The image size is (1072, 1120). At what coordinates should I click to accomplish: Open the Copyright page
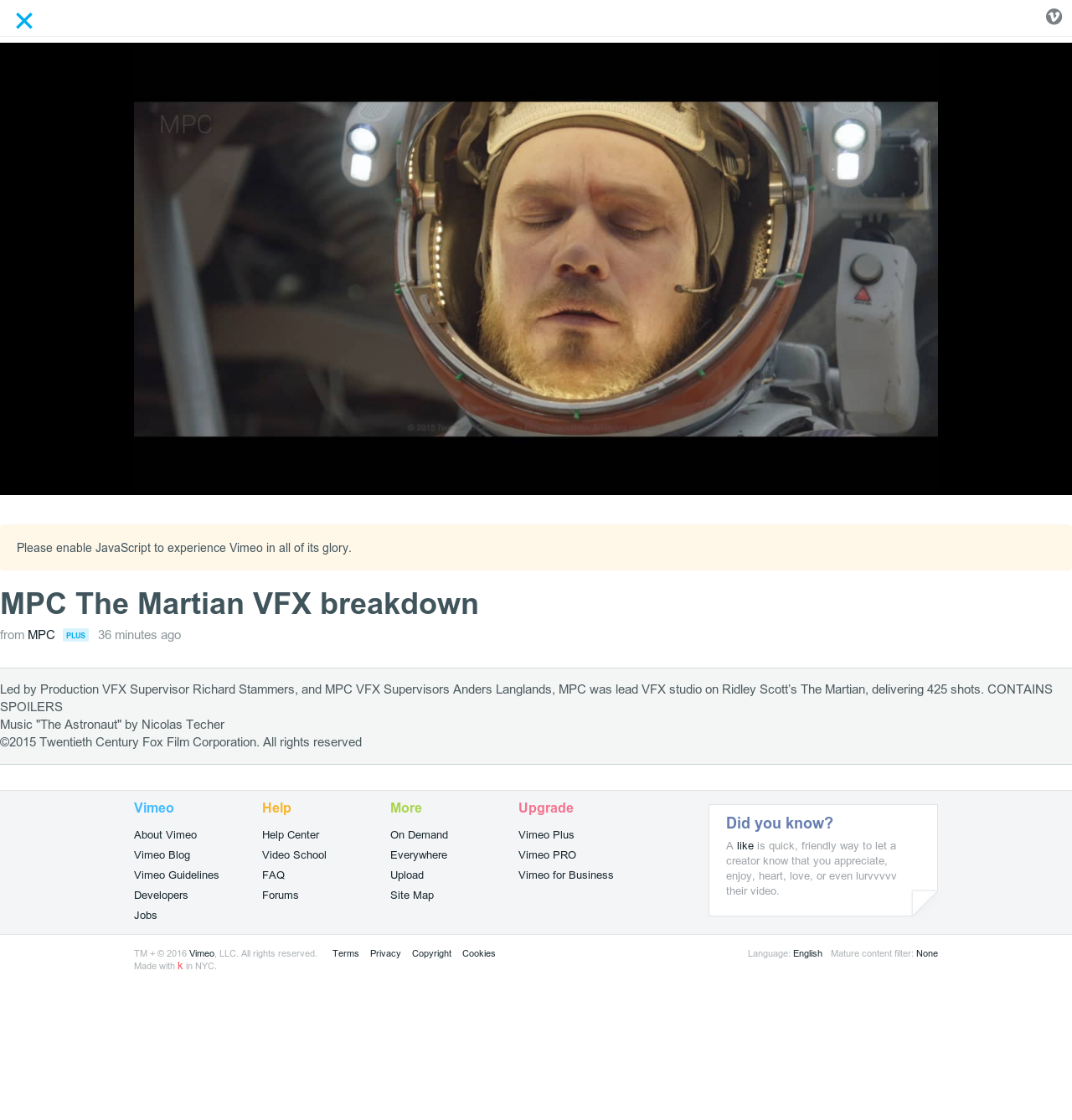point(431,953)
